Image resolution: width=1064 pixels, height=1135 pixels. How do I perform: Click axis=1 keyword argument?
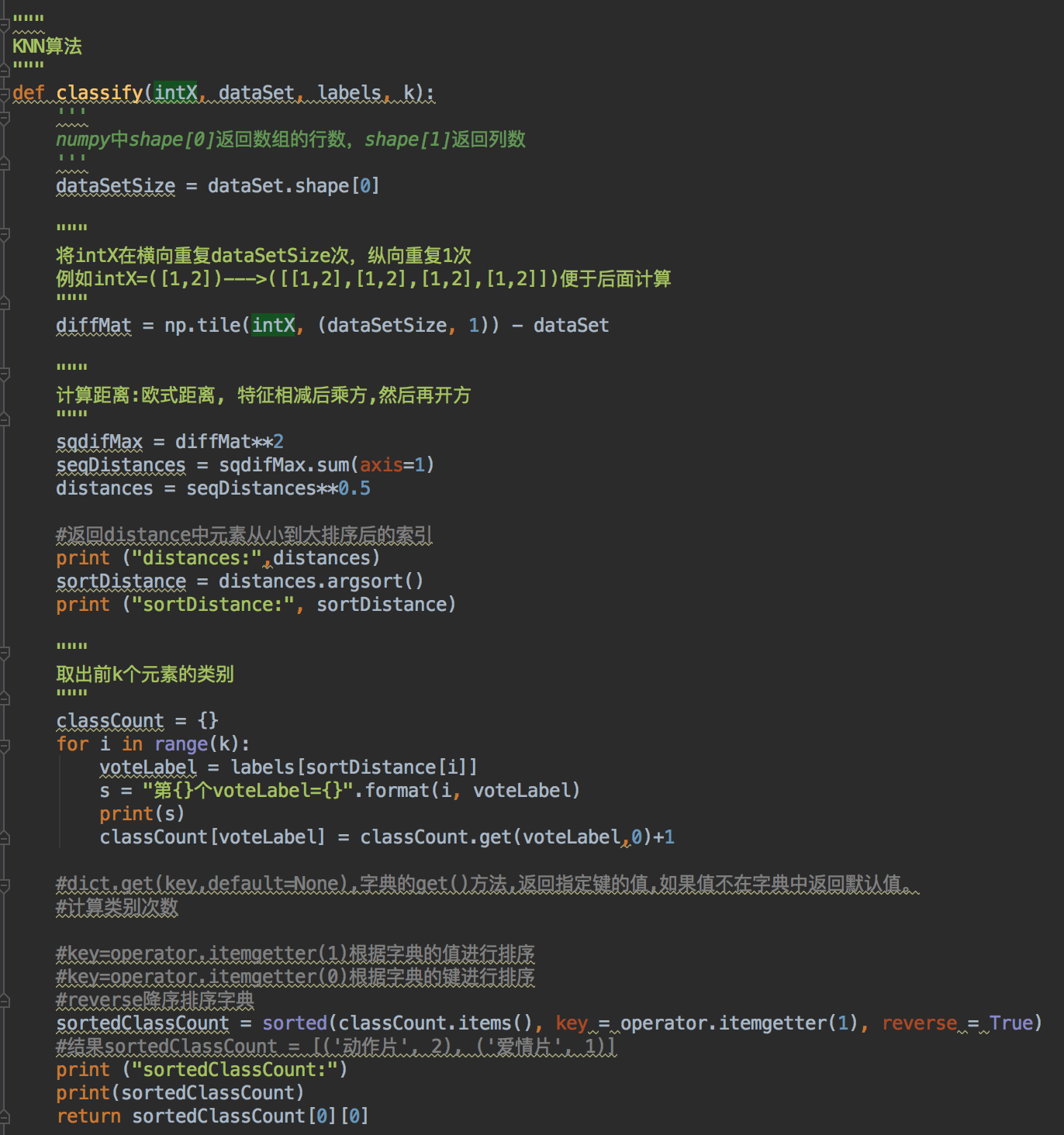tap(392, 465)
